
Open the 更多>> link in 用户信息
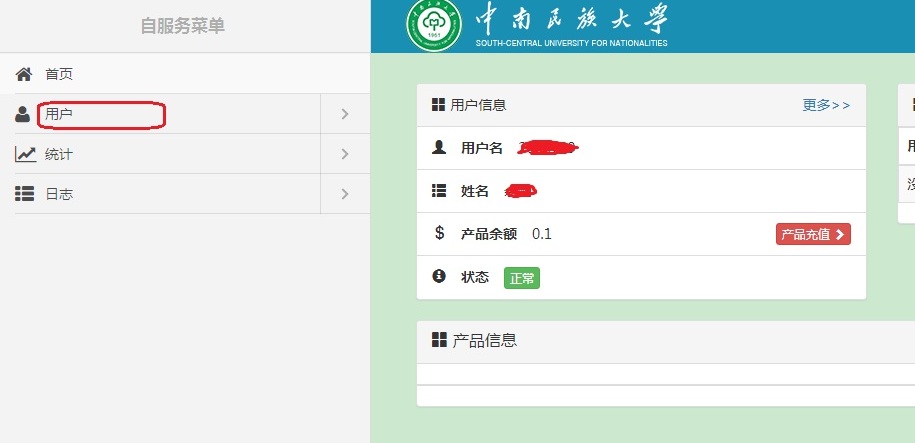tap(826, 105)
